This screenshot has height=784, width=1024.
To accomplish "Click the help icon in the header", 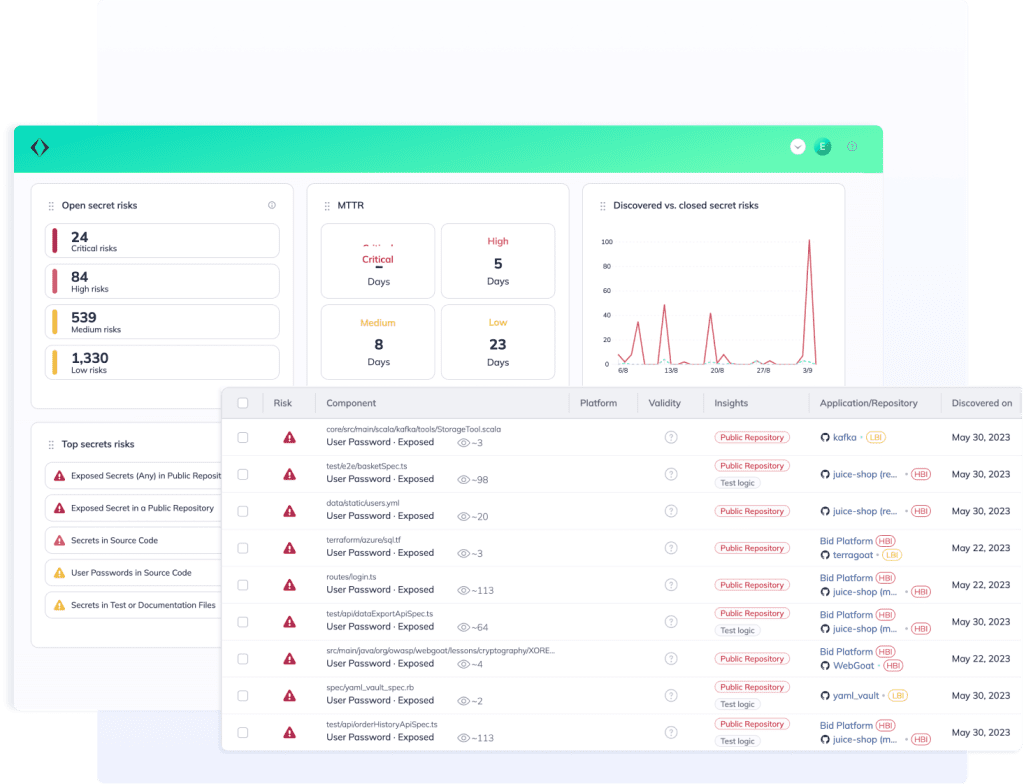I will click(x=852, y=146).
